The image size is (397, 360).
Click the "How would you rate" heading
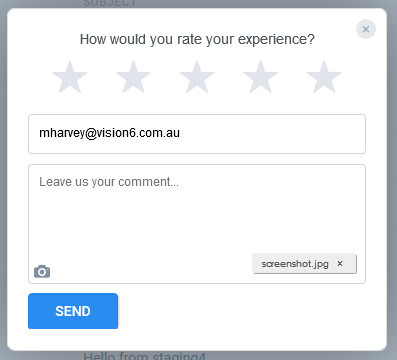point(197,39)
